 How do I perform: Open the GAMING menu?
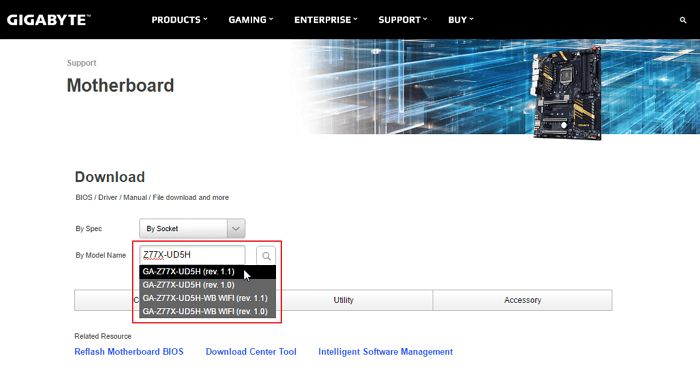click(251, 20)
